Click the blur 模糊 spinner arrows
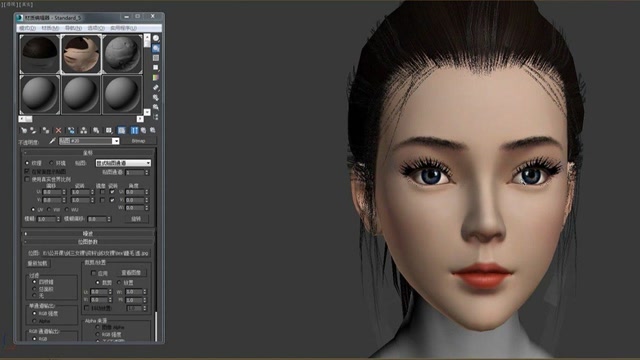The image size is (640, 360). tap(58, 219)
